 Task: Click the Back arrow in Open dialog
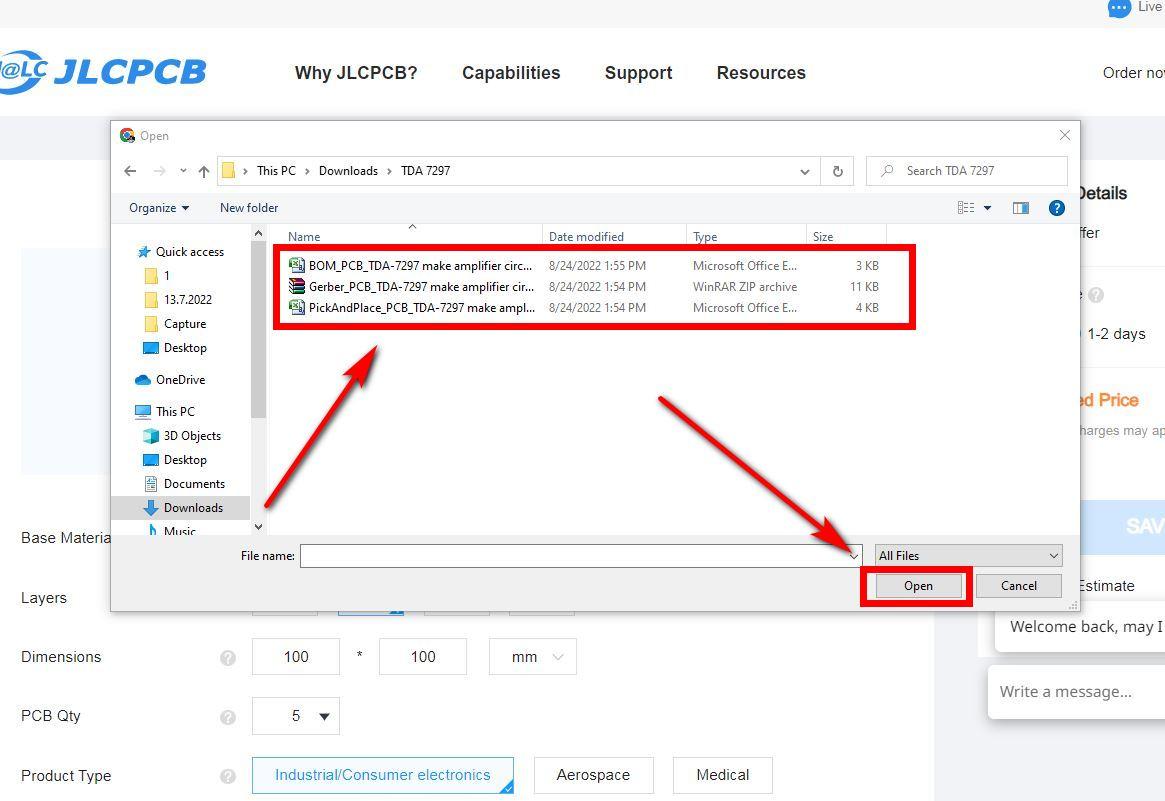130,171
